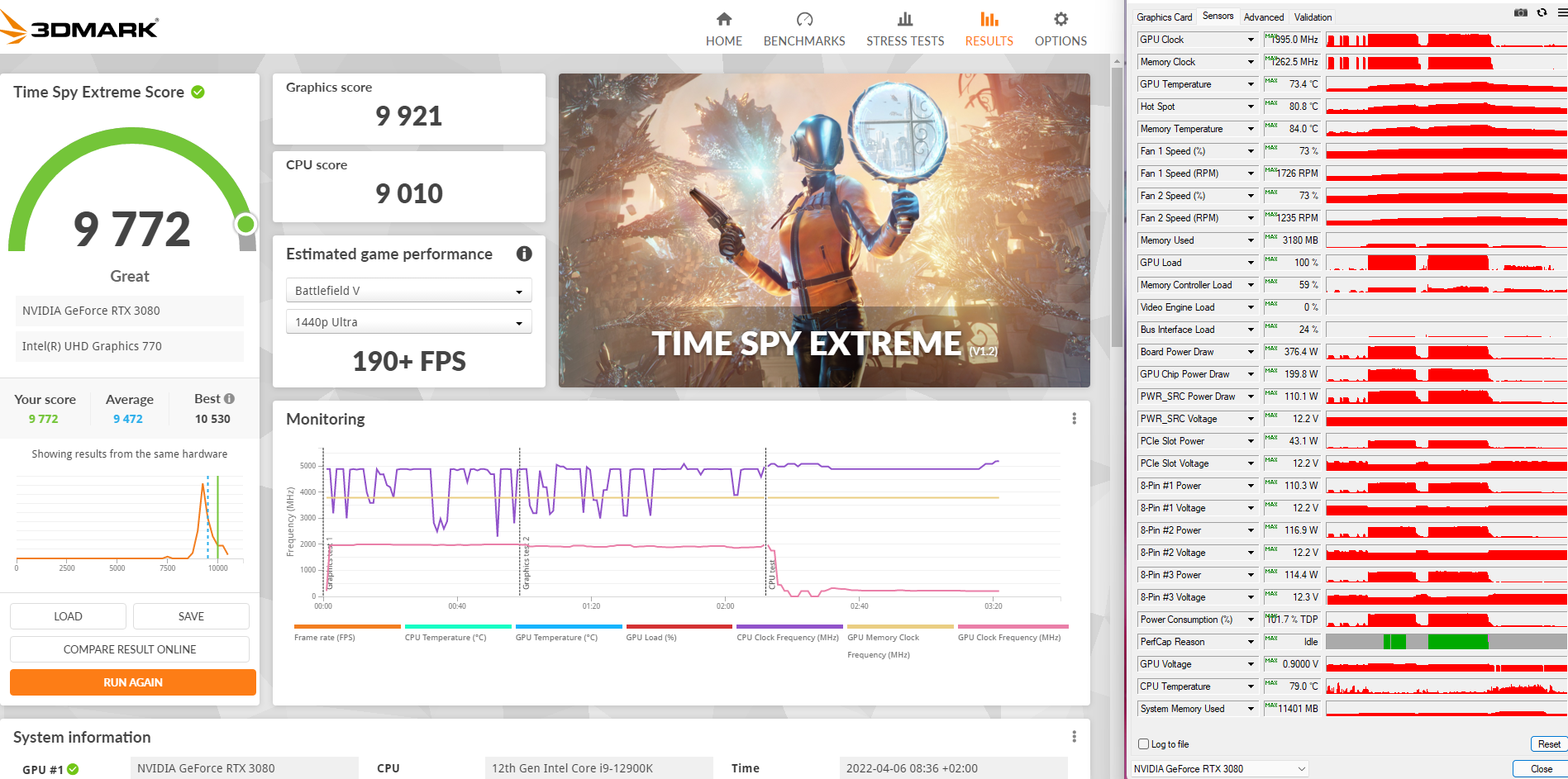This screenshot has height=779, width=1568.
Task: Open the Memory Used sensor dropdown
Action: coord(1251,240)
